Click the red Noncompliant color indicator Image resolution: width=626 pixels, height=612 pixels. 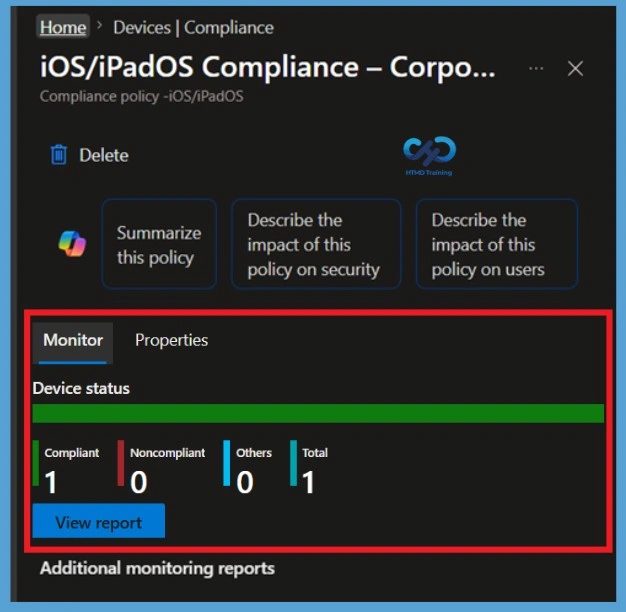tap(121, 463)
